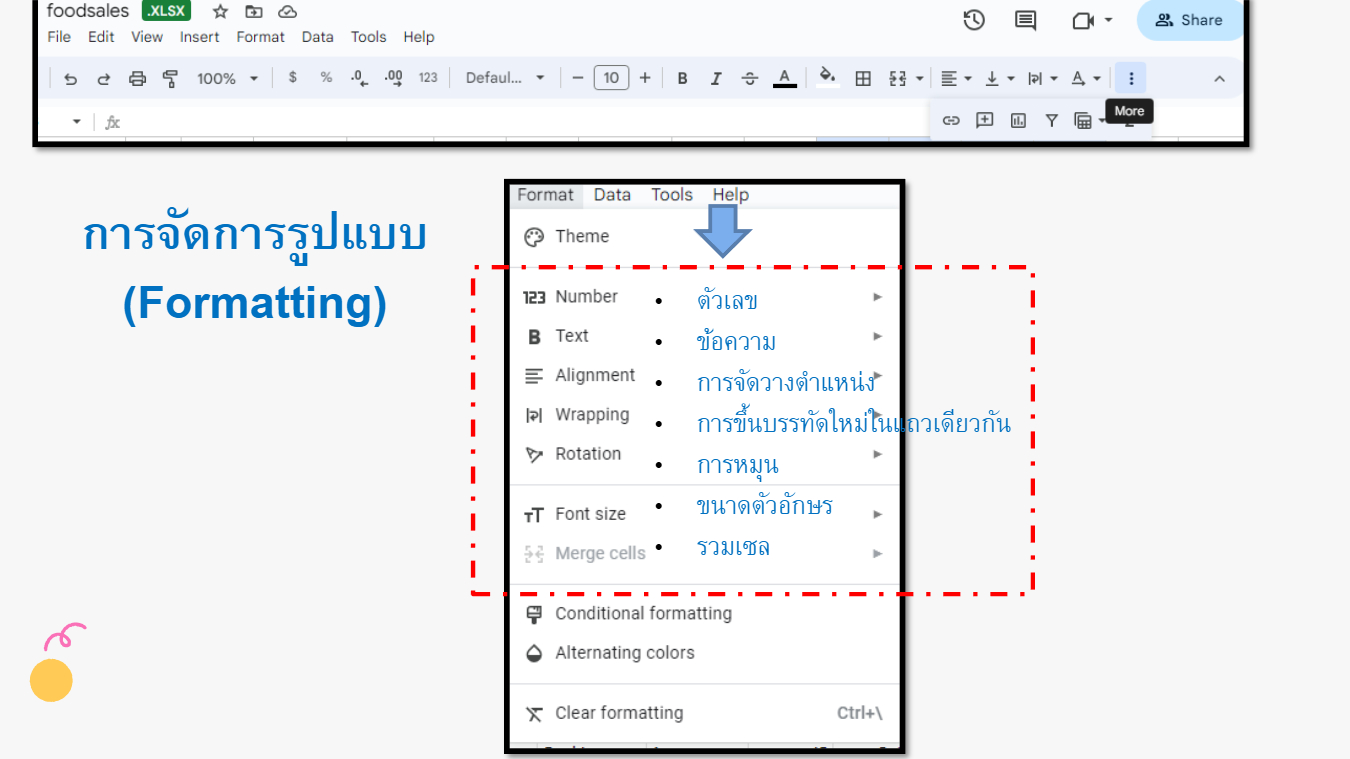The image size is (1350, 759).
Task: Toggle italic formatting in toolbar
Action: (716, 78)
